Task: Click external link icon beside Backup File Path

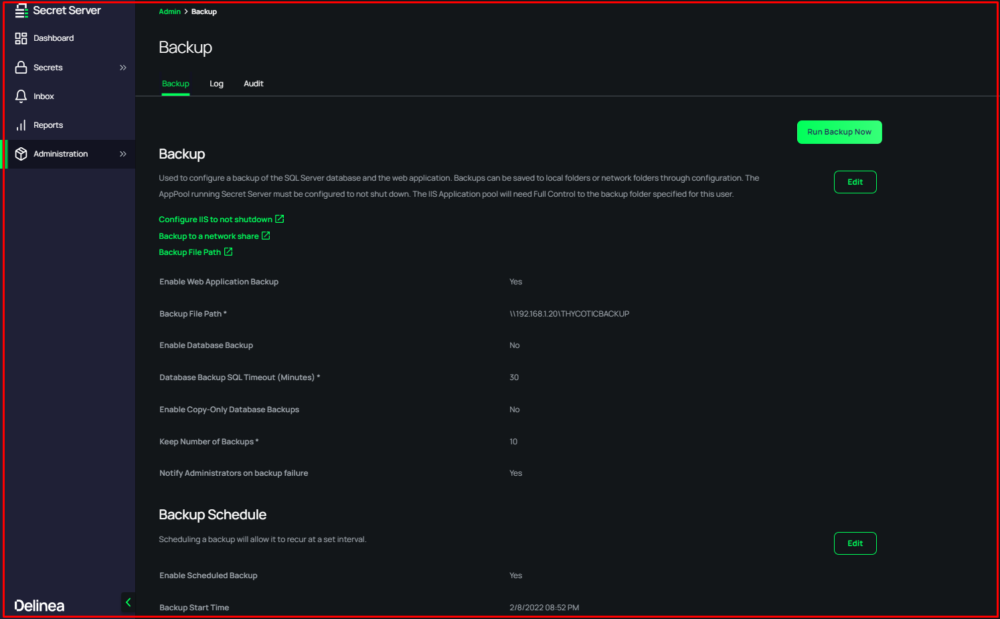Action: [228, 252]
